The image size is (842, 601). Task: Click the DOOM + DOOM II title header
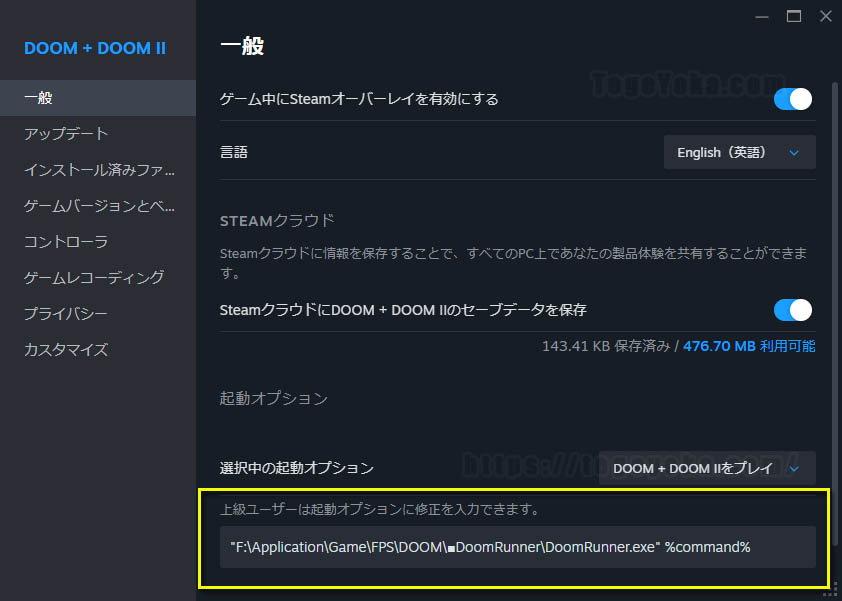[97, 48]
